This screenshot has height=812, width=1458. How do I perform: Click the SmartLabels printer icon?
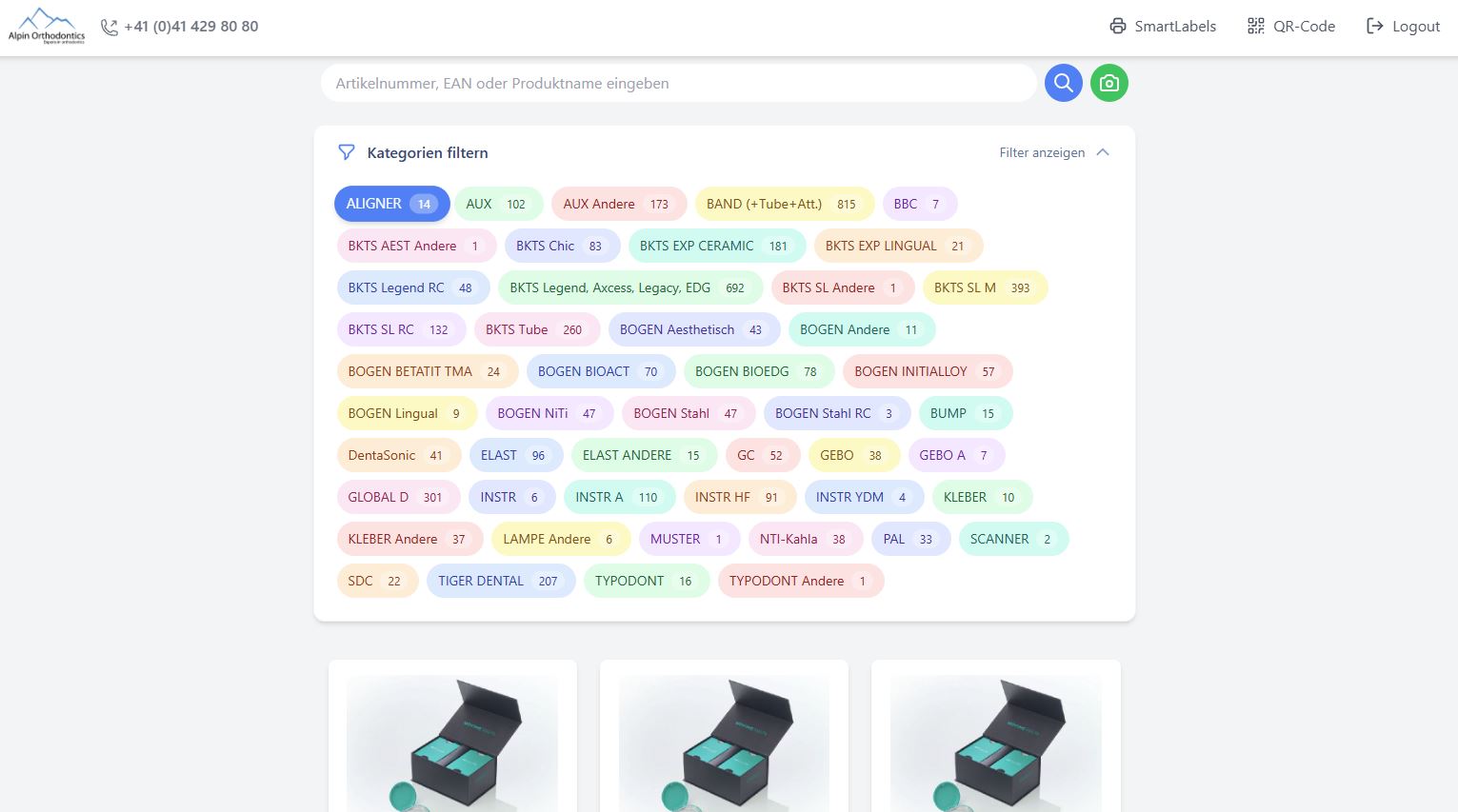click(1117, 26)
